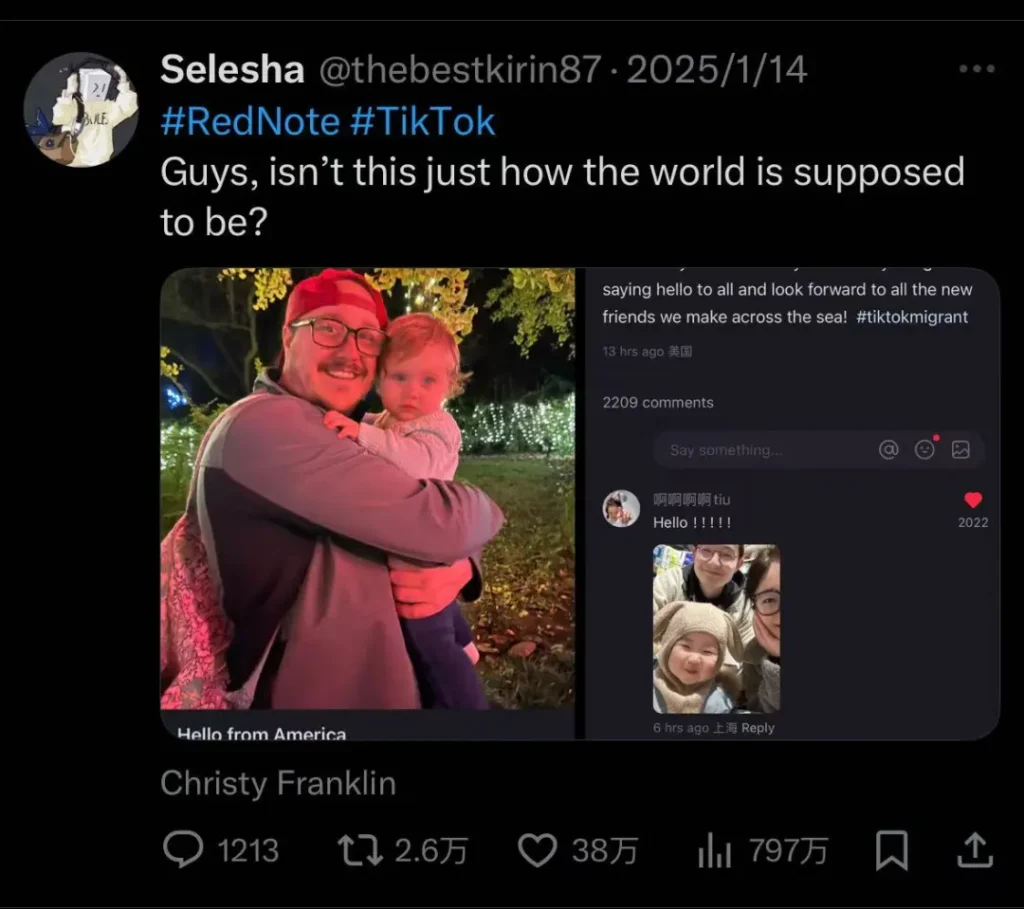
Task: Click the @ mention icon in comment box
Action: click(x=889, y=450)
